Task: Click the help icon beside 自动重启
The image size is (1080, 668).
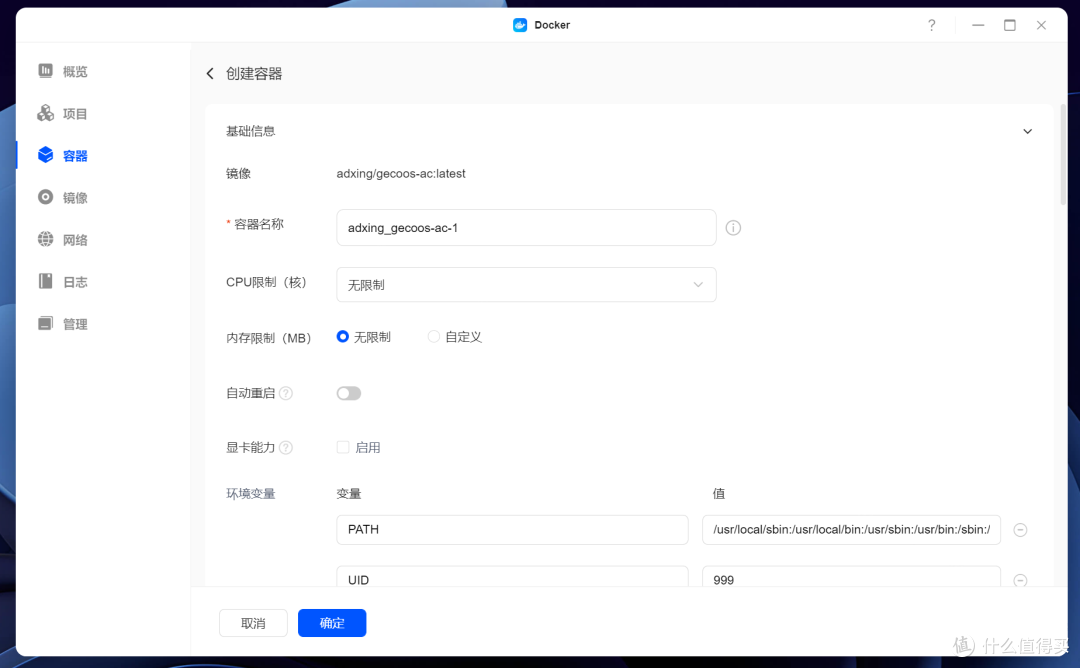Action: [x=286, y=393]
